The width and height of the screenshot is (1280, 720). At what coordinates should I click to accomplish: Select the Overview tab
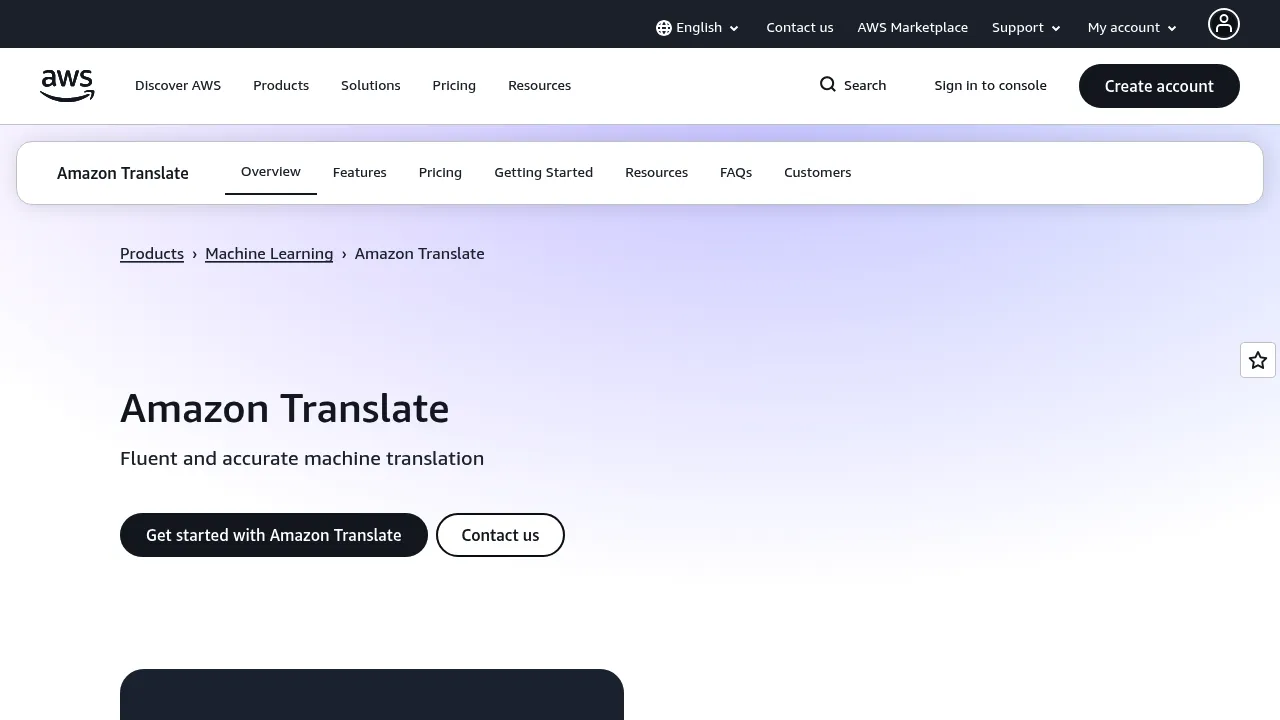(271, 172)
